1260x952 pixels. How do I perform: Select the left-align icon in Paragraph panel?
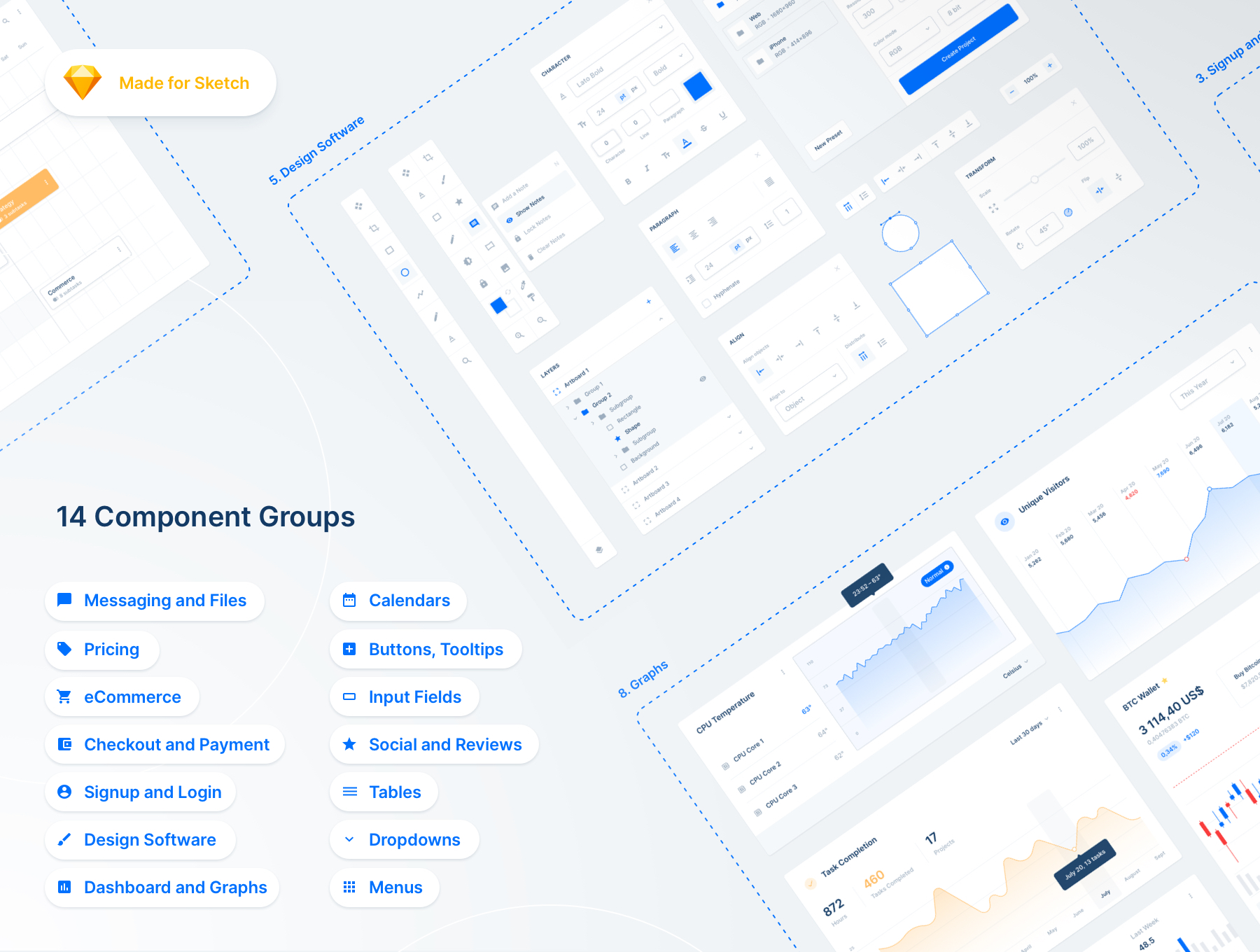(674, 248)
